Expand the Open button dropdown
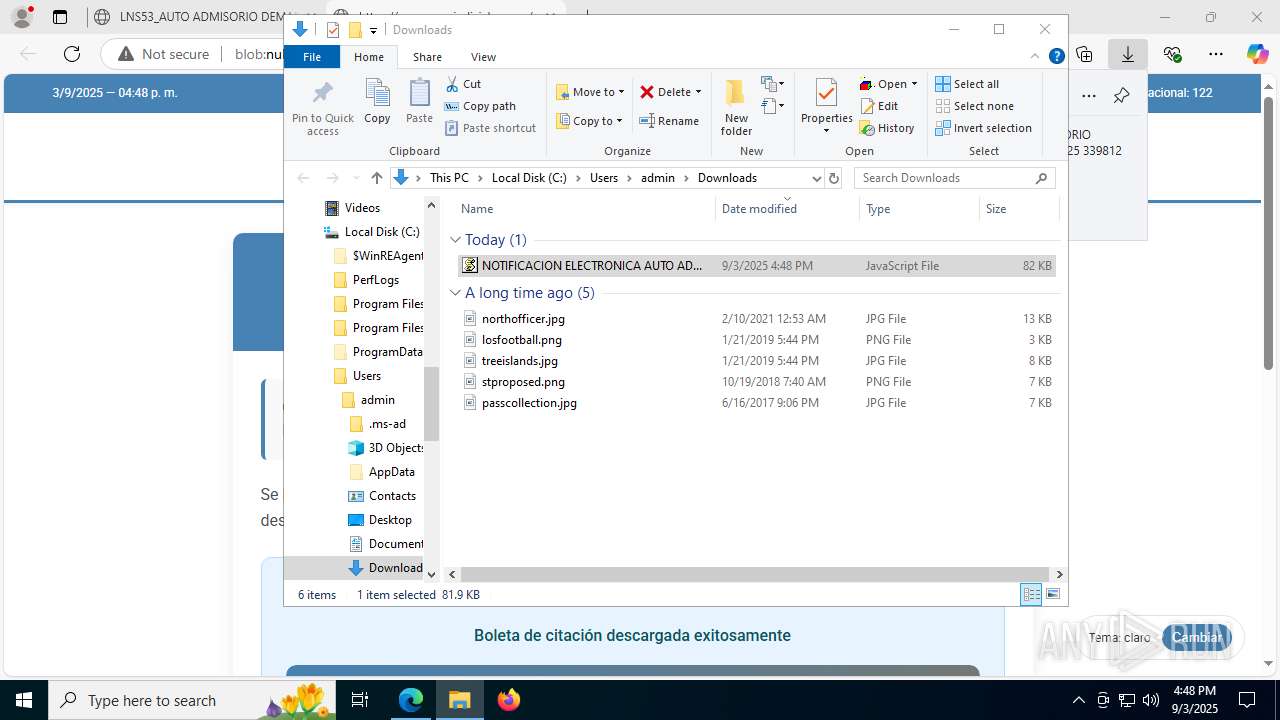This screenshot has height=720, width=1280. click(914, 84)
